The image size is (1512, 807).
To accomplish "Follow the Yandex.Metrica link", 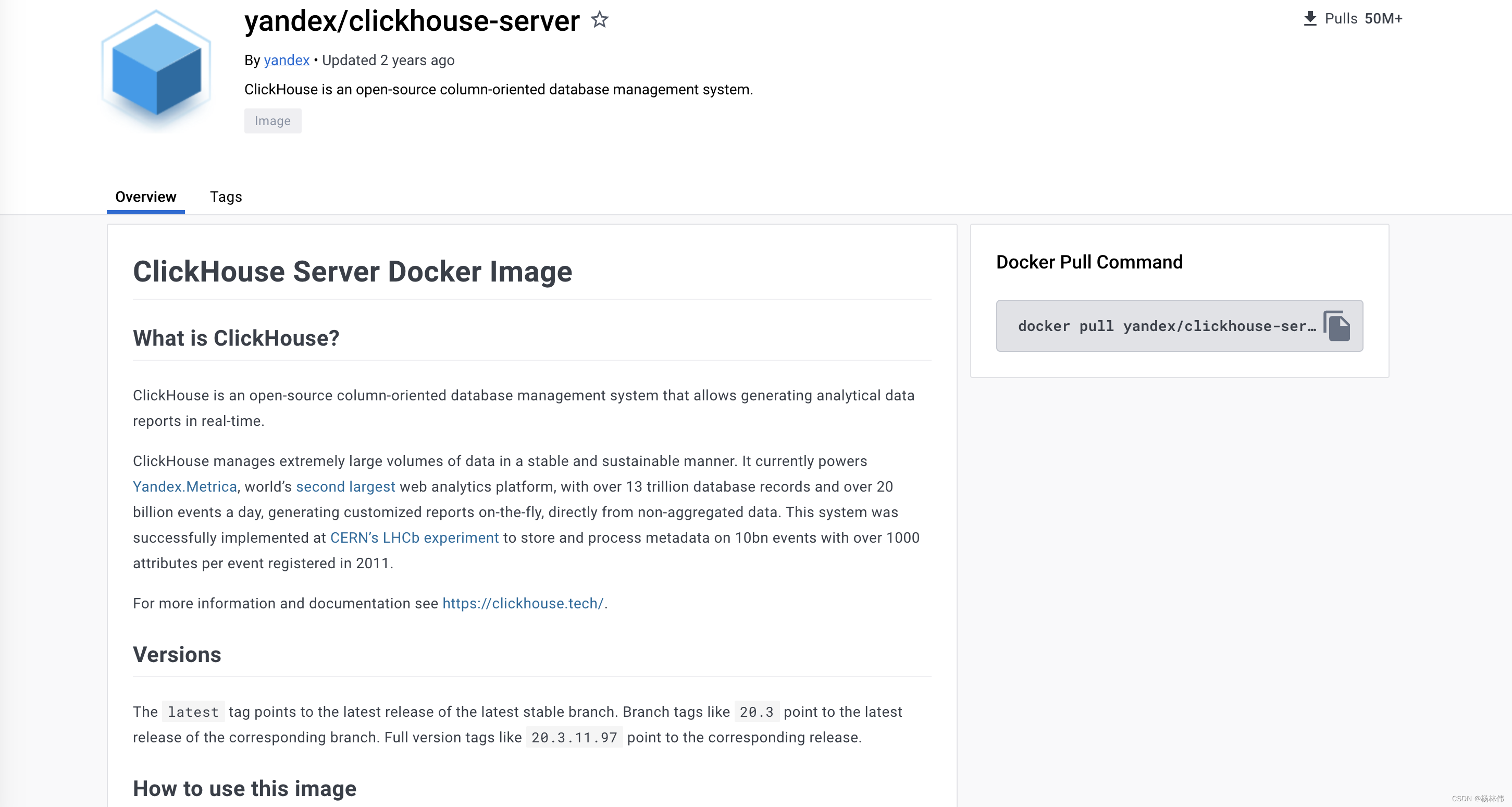I will (x=184, y=486).
